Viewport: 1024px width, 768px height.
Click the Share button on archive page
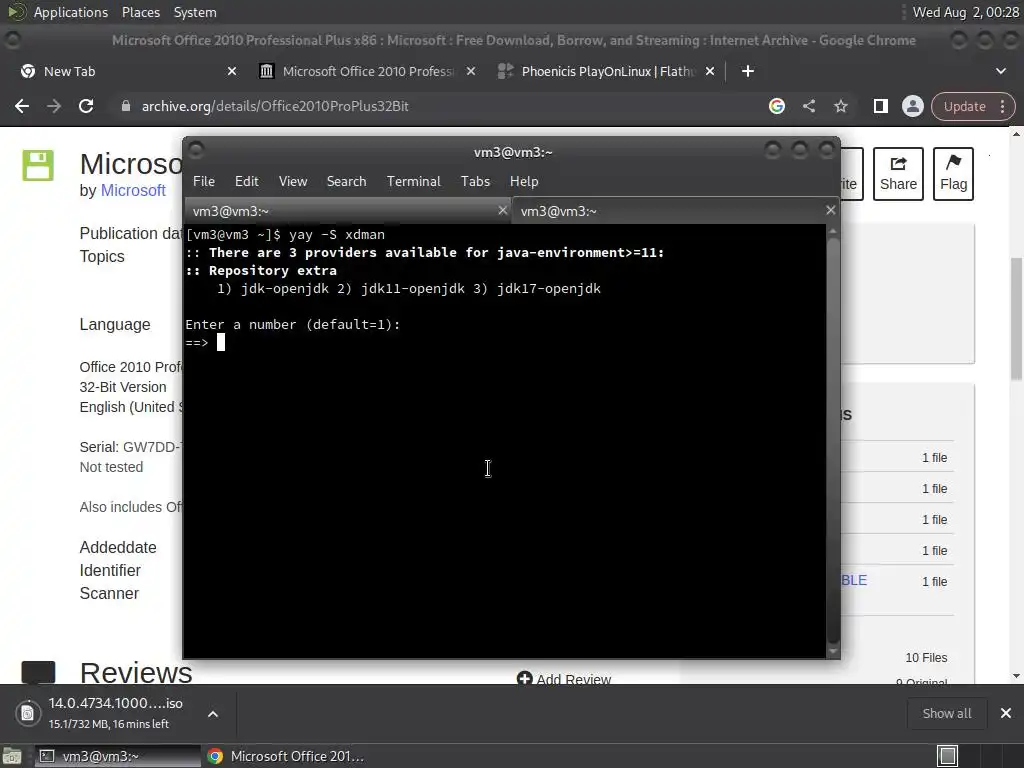(898, 174)
